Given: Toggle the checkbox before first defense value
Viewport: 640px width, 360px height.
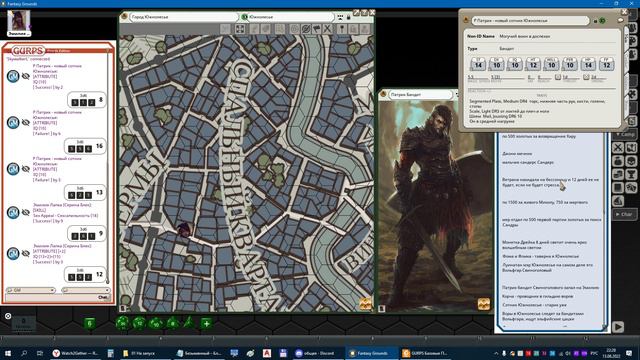Looking at the screenshot, I should tap(558, 77).
